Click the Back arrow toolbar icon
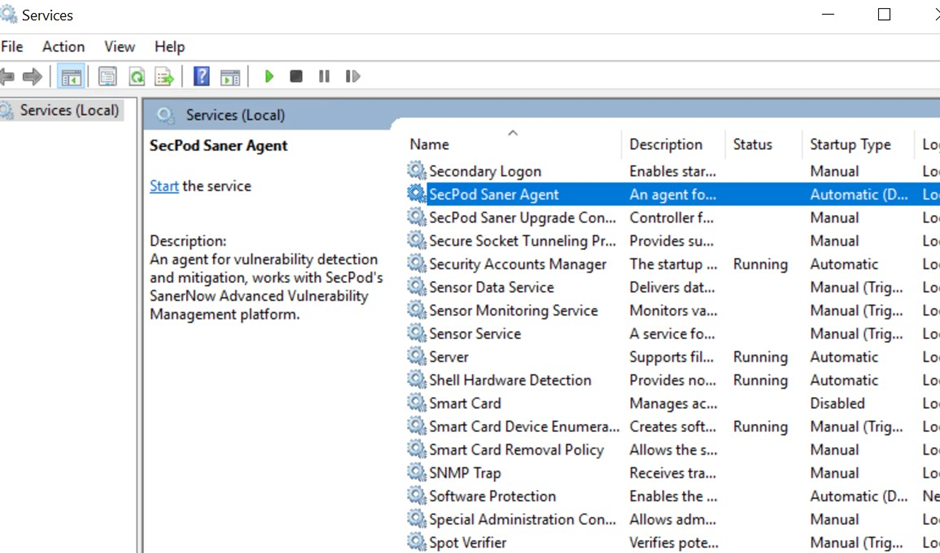The image size is (940, 553). point(7,76)
